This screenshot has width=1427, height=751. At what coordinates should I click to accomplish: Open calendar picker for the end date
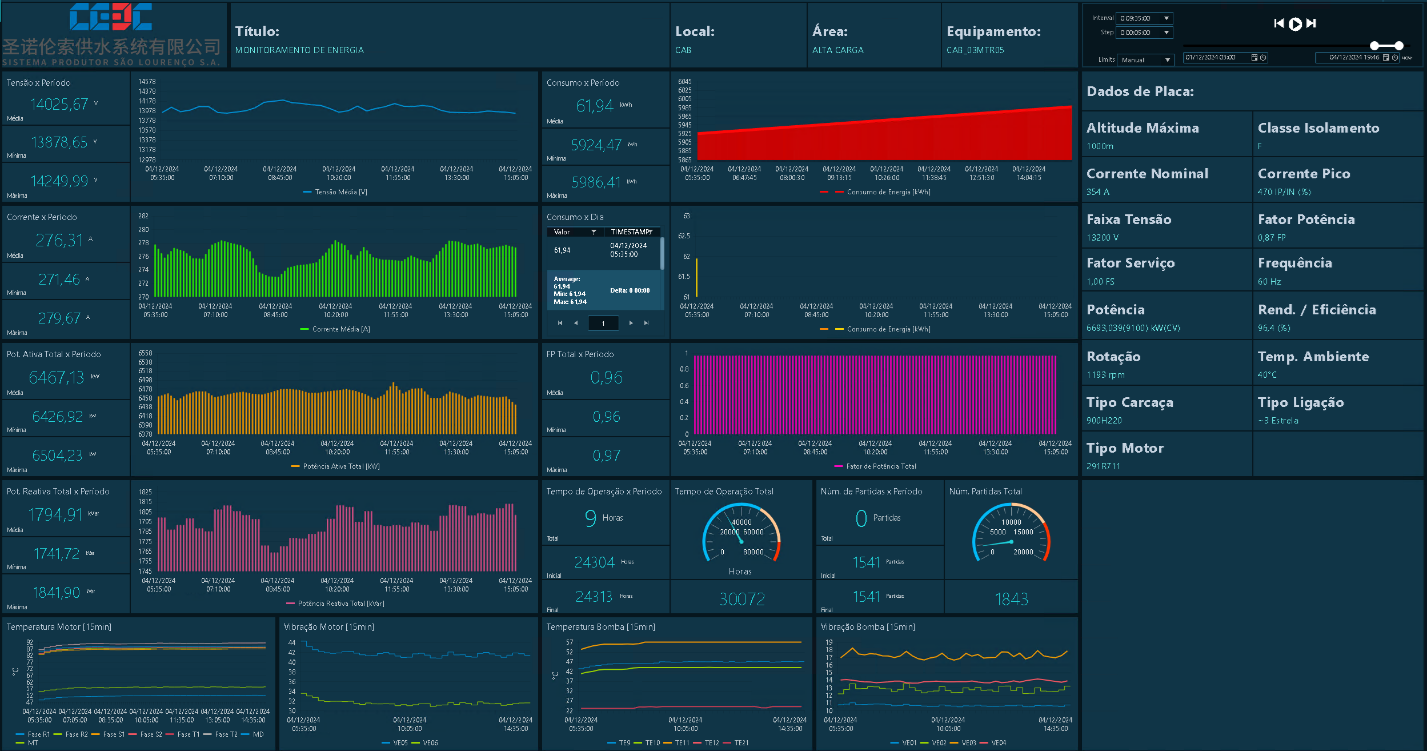coord(1386,58)
